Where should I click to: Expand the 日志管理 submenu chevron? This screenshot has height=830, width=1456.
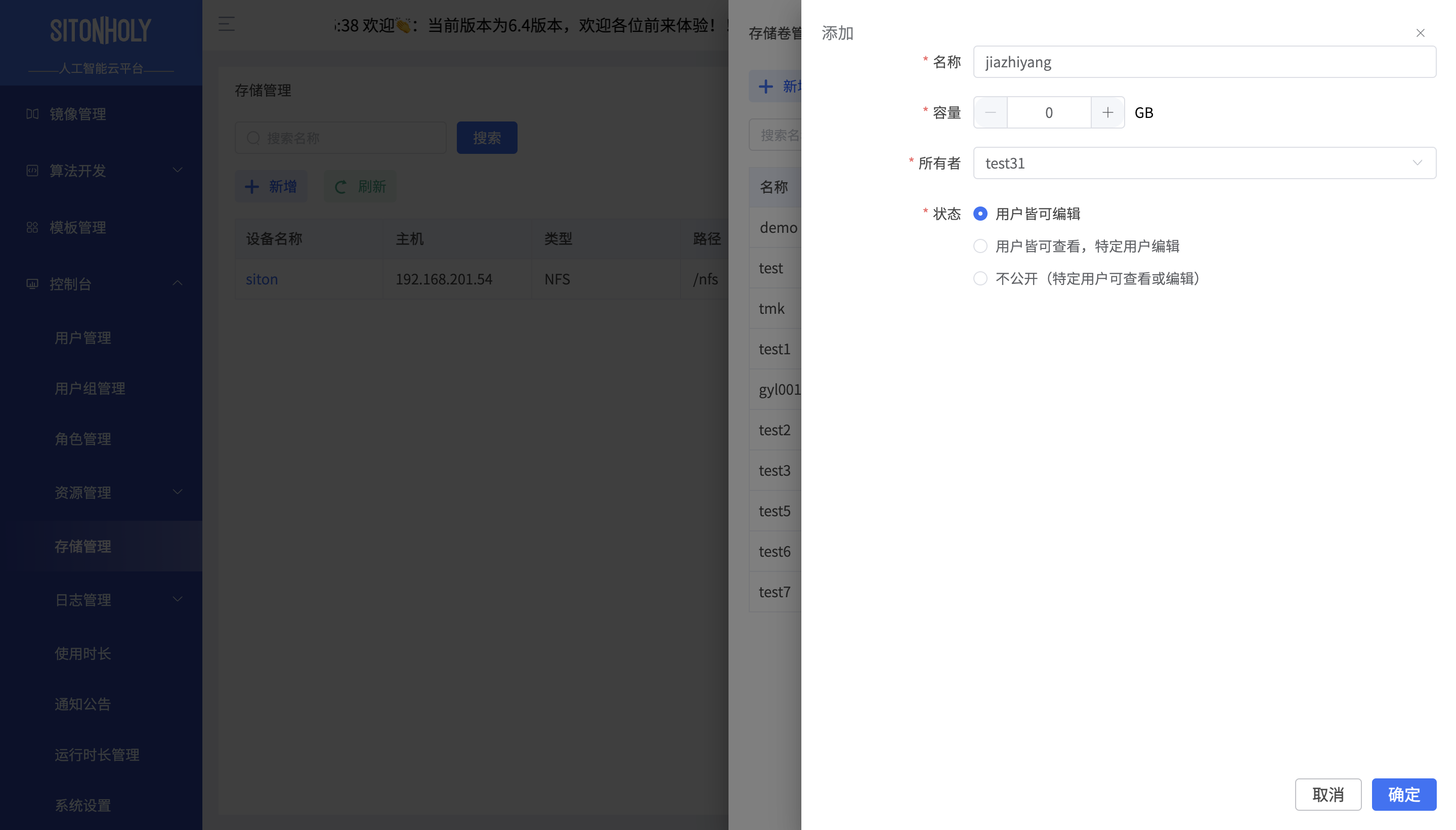[177, 599]
